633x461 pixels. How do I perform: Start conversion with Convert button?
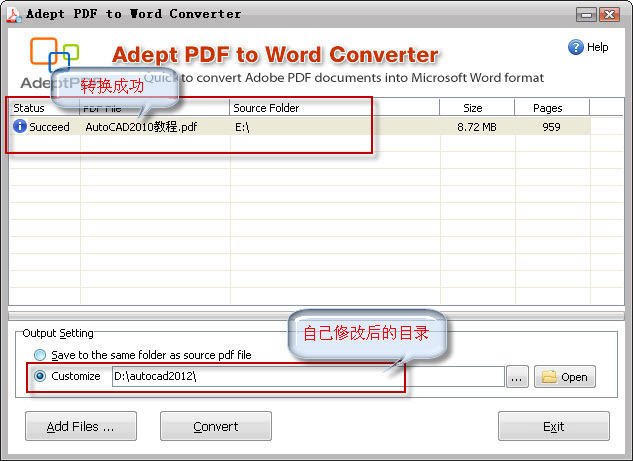tap(216, 426)
